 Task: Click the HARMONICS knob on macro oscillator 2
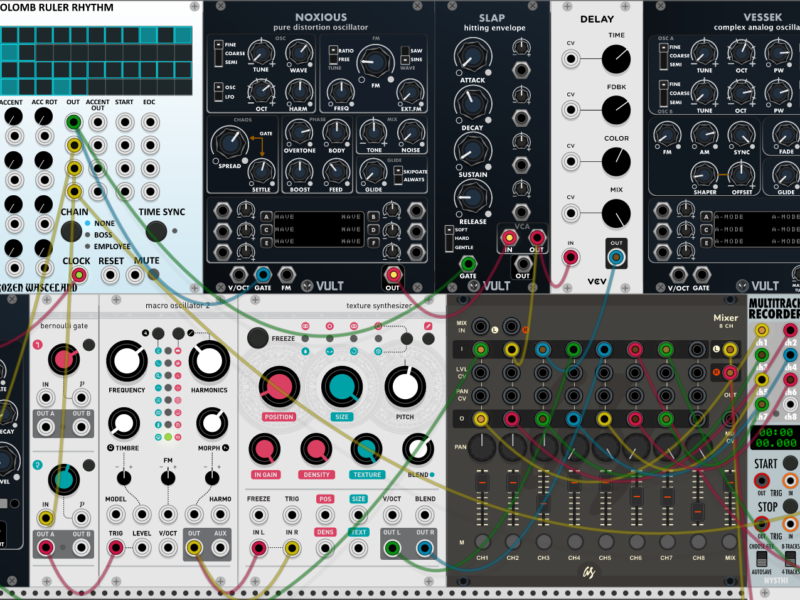[209, 361]
